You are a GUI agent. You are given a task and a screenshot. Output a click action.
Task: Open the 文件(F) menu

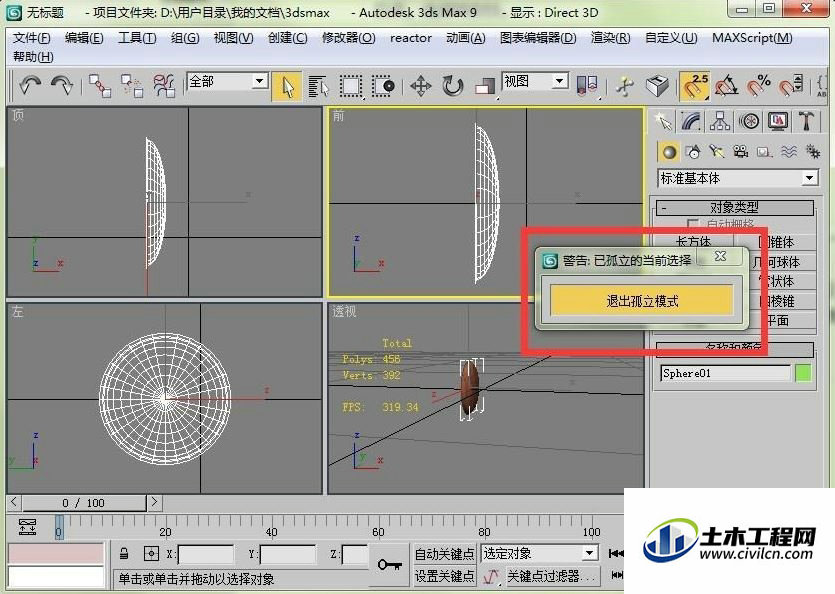point(31,38)
